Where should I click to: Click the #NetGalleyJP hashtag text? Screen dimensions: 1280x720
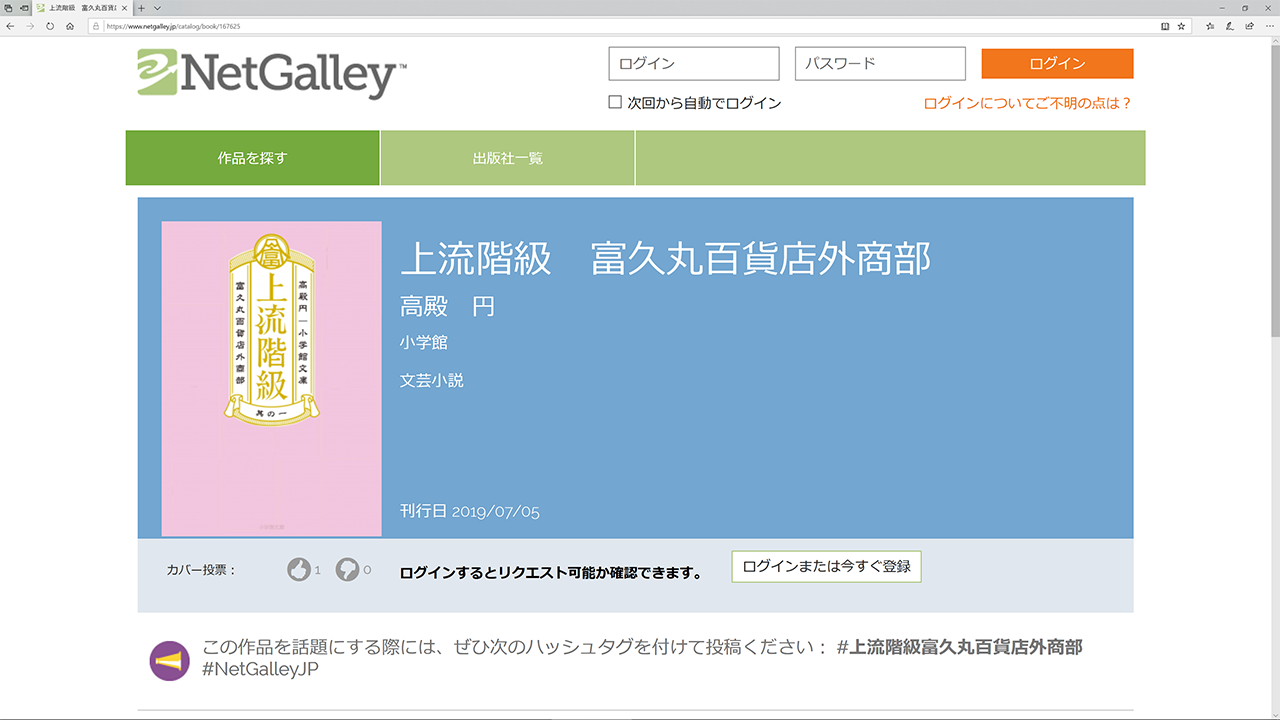tap(260, 670)
